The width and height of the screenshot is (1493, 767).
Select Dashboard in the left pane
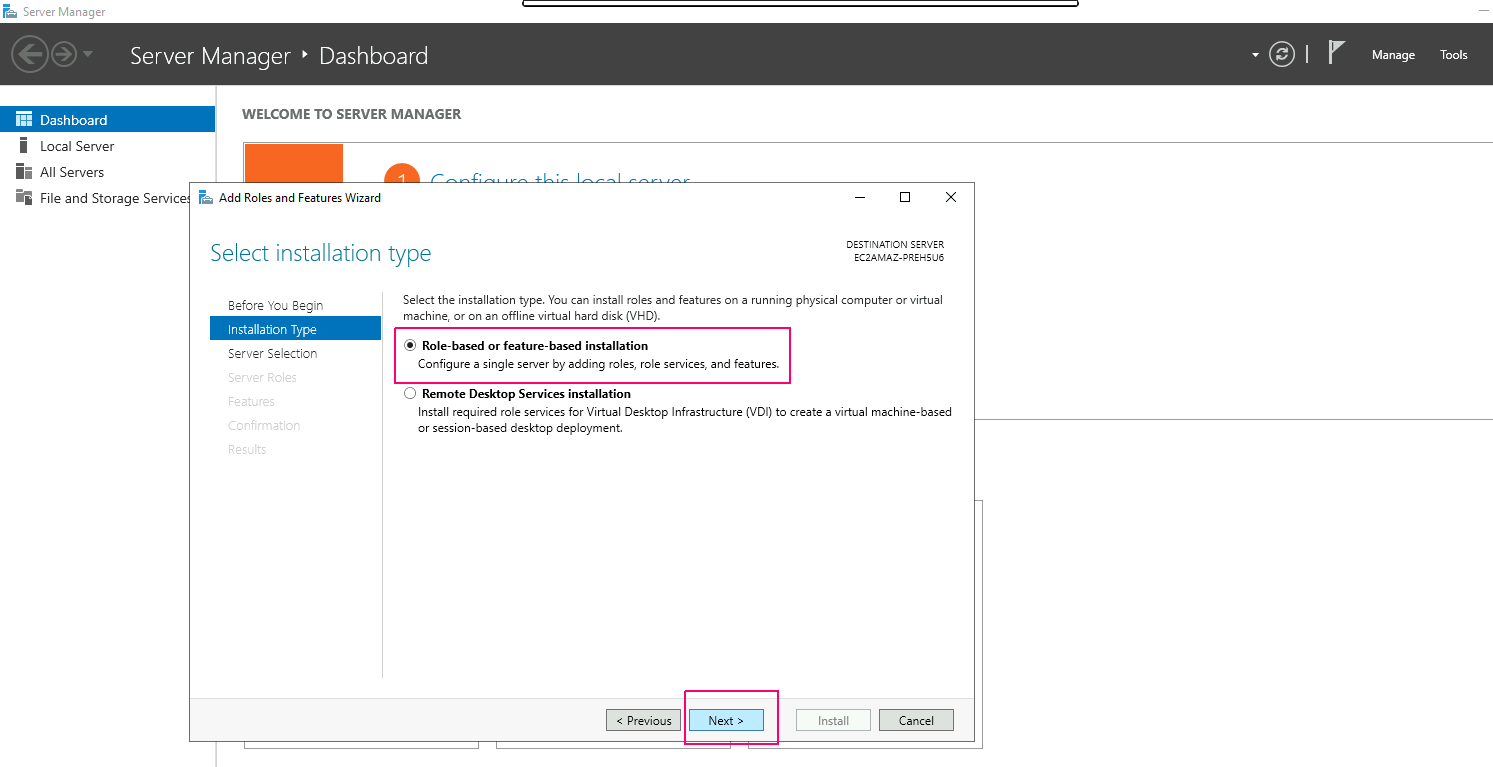click(107, 120)
